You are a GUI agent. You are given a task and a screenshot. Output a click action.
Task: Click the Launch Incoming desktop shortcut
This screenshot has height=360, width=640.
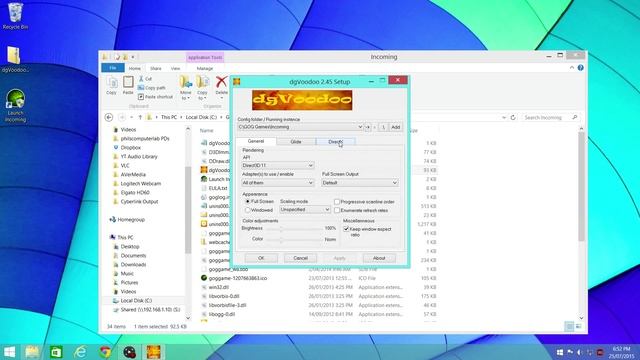16,106
